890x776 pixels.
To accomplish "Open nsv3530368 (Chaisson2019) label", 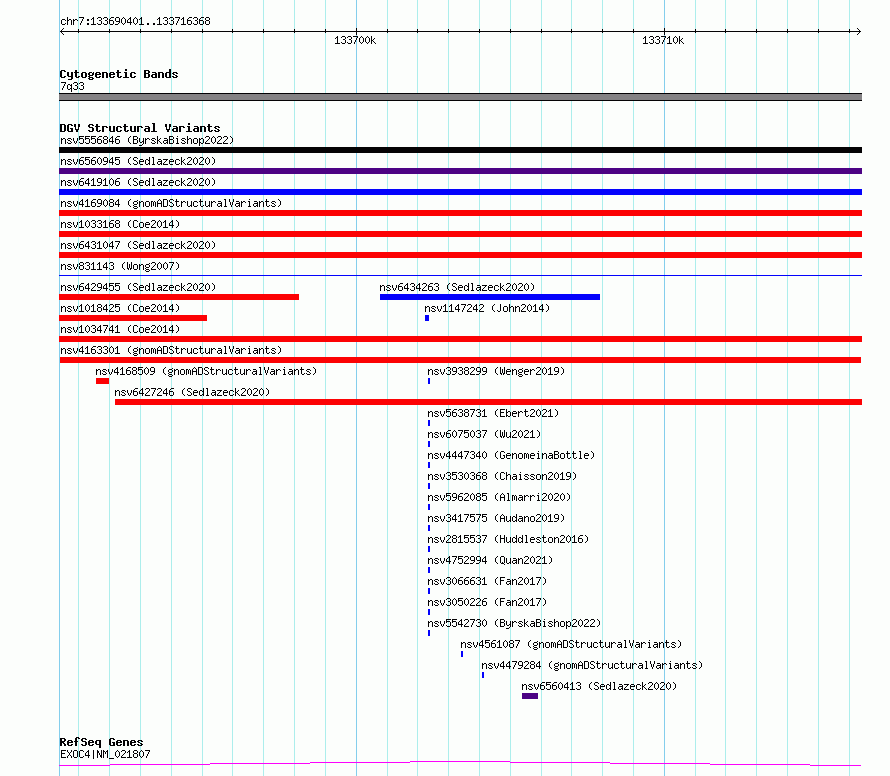I will pyautogui.click(x=502, y=476).
